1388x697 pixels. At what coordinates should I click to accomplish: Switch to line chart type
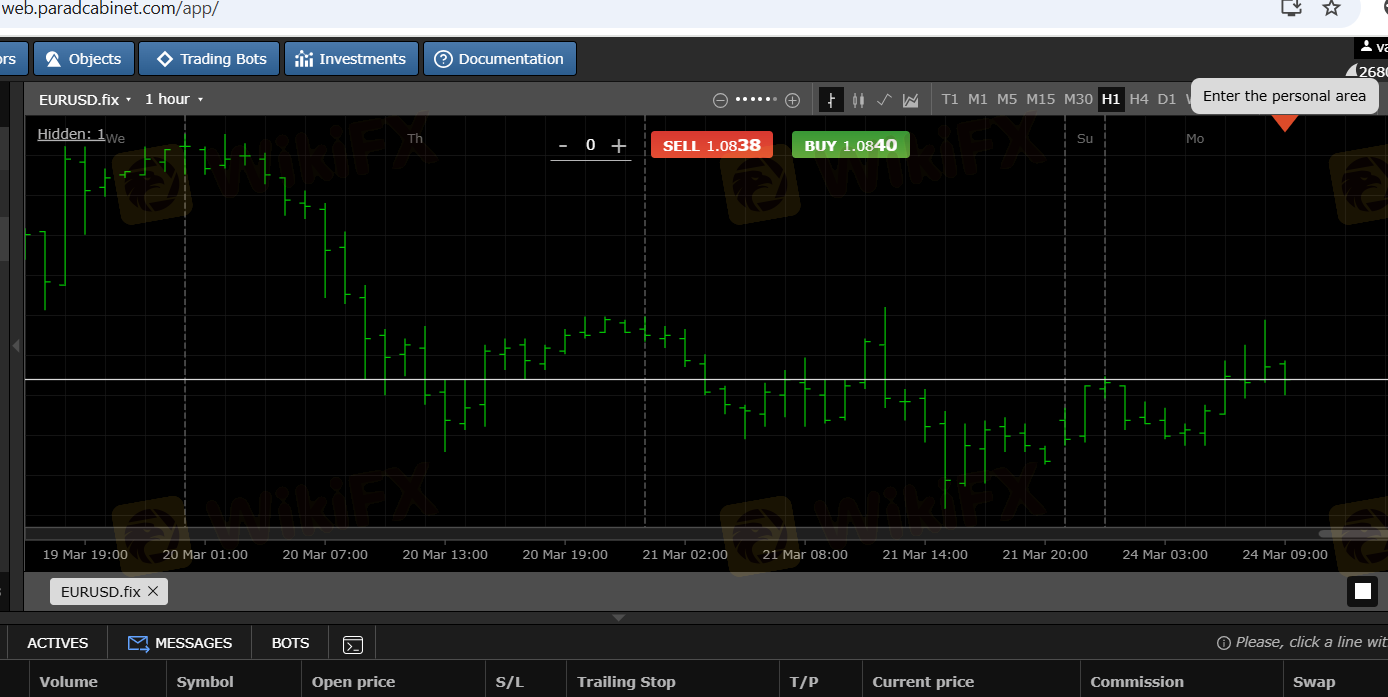click(x=884, y=99)
